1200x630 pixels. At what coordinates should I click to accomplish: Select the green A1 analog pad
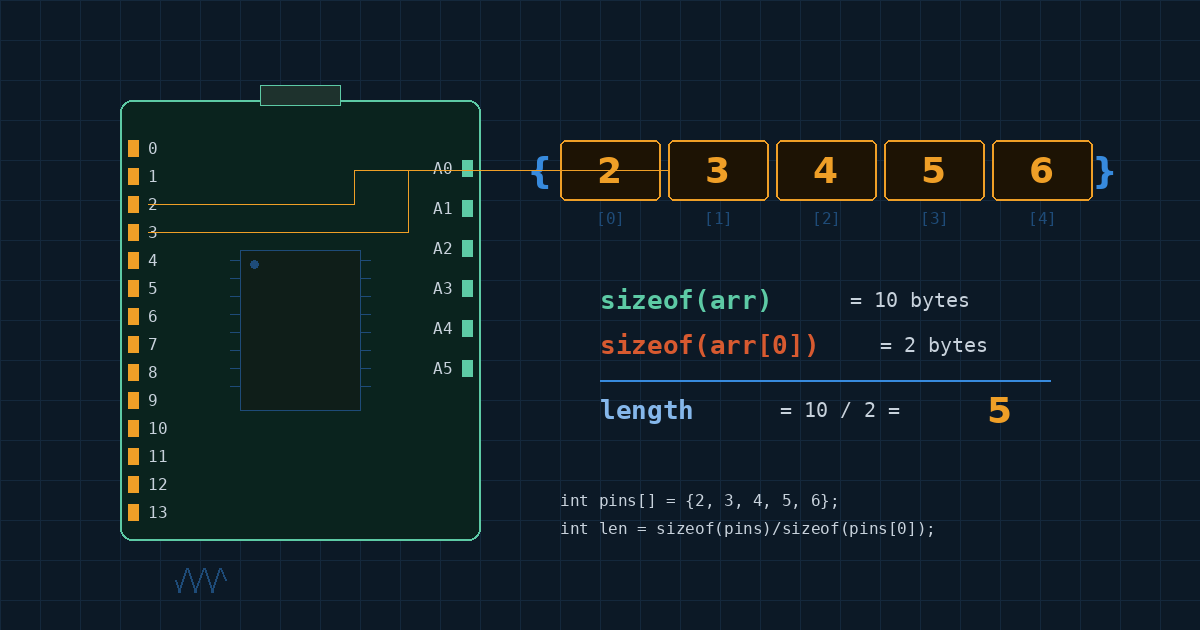(467, 208)
